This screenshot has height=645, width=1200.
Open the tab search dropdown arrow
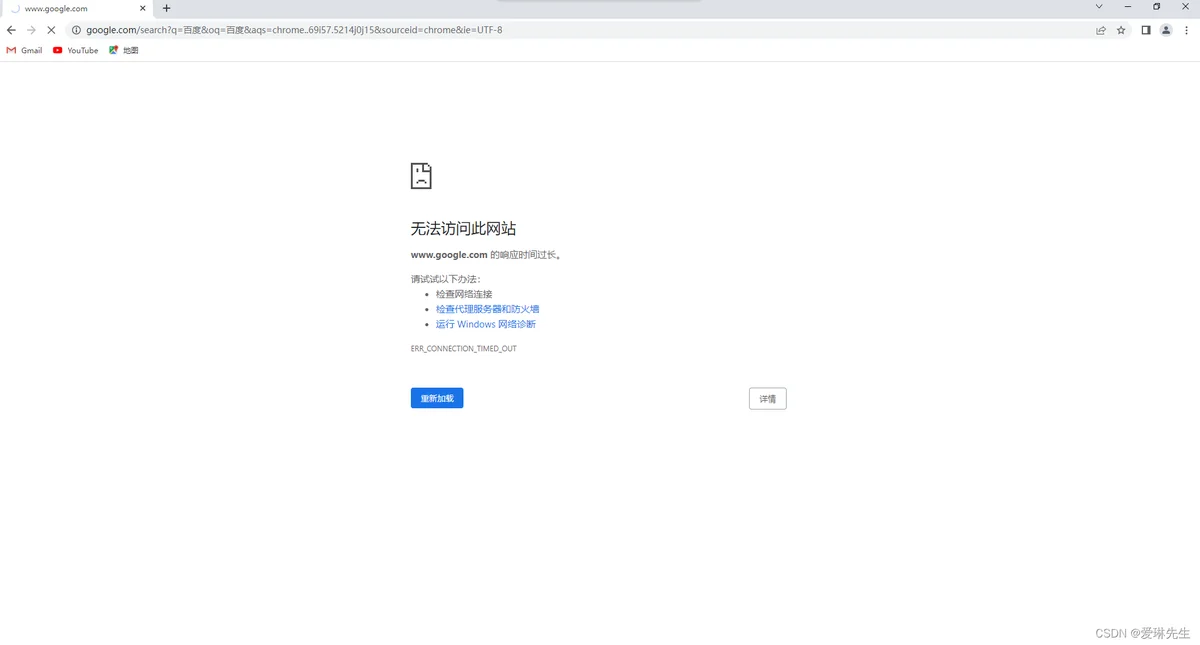click(x=1099, y=7)
